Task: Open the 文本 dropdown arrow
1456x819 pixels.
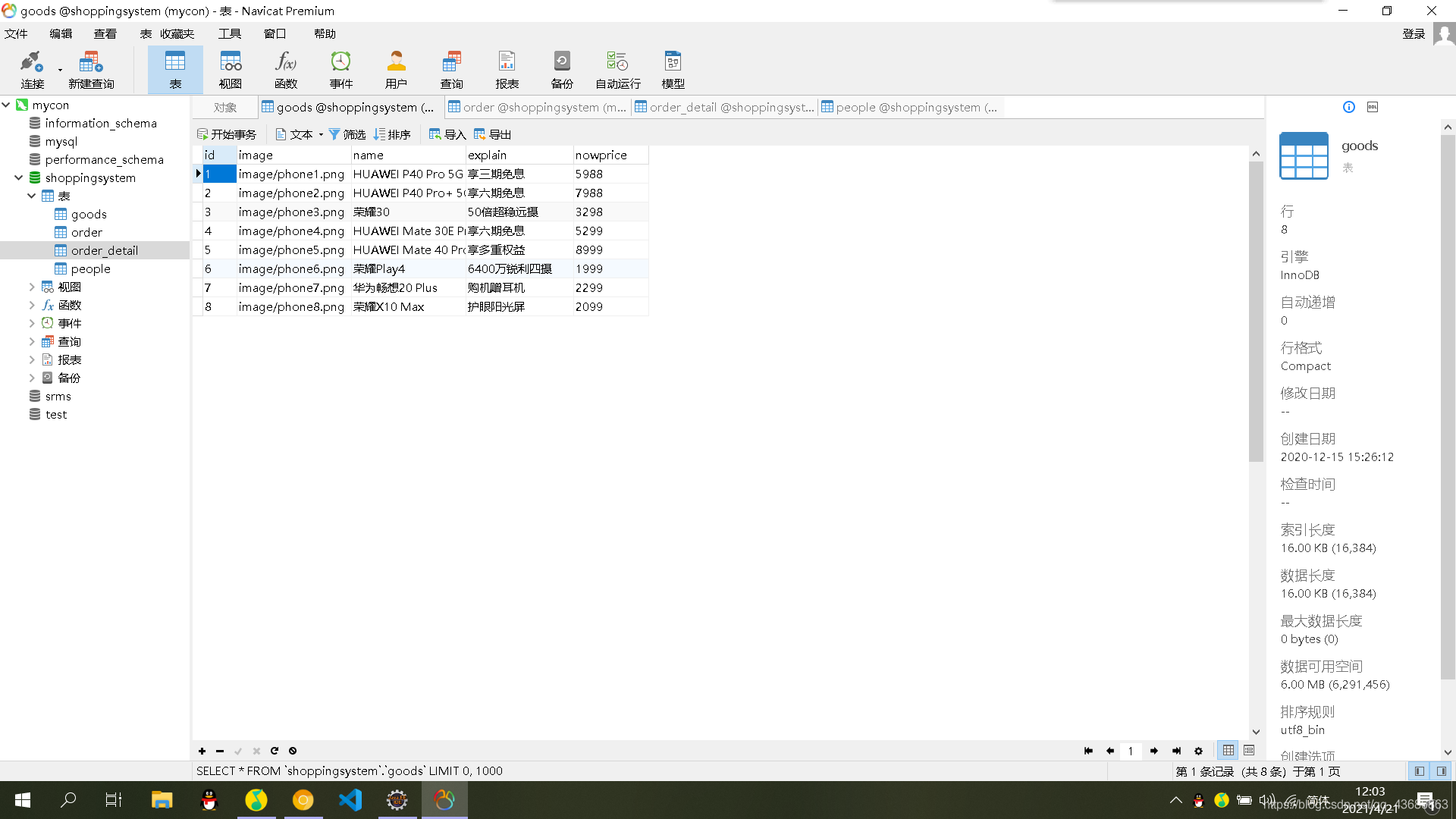Action: 321,135
